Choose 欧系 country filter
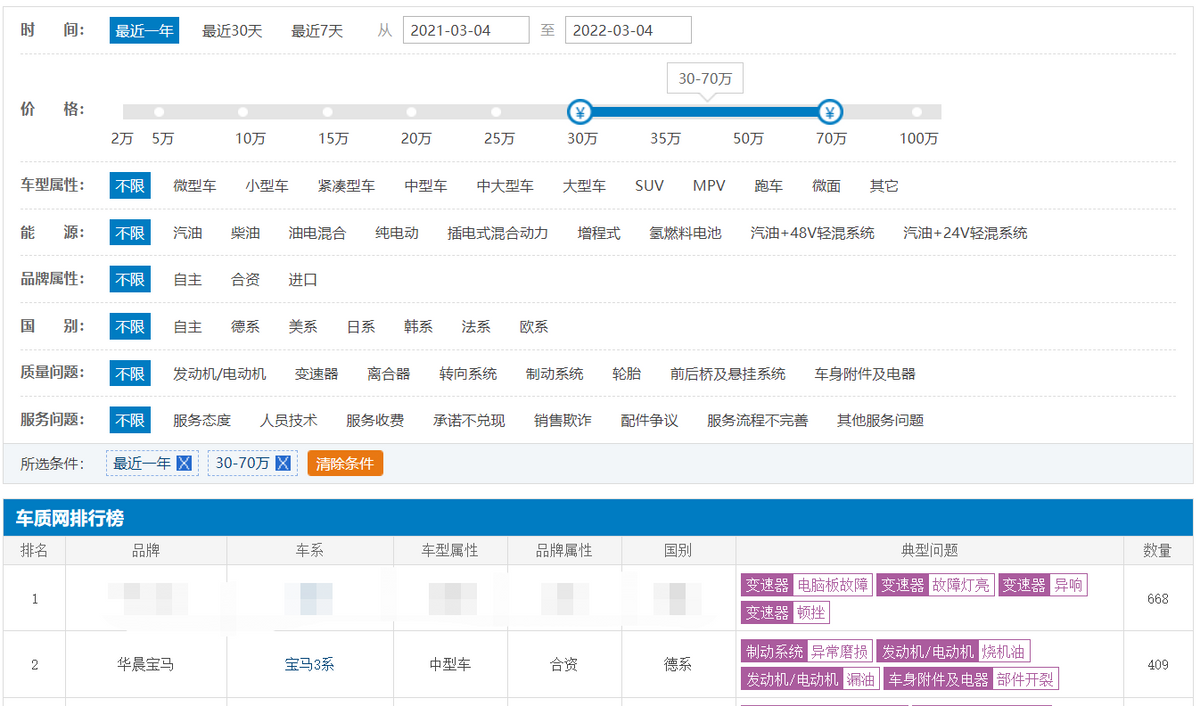This screenshot has height=706, width=1200. point(534,327)
